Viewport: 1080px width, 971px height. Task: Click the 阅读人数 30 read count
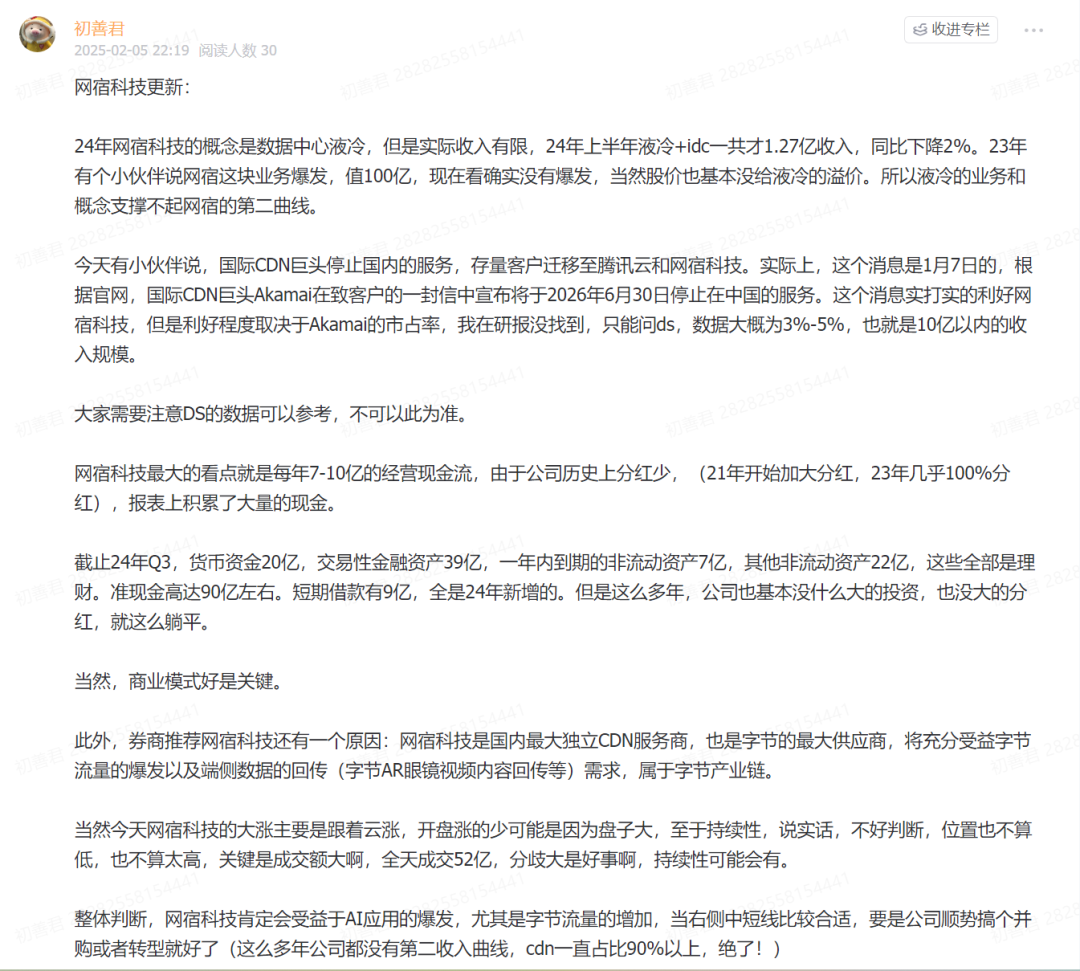coord(238,50)
